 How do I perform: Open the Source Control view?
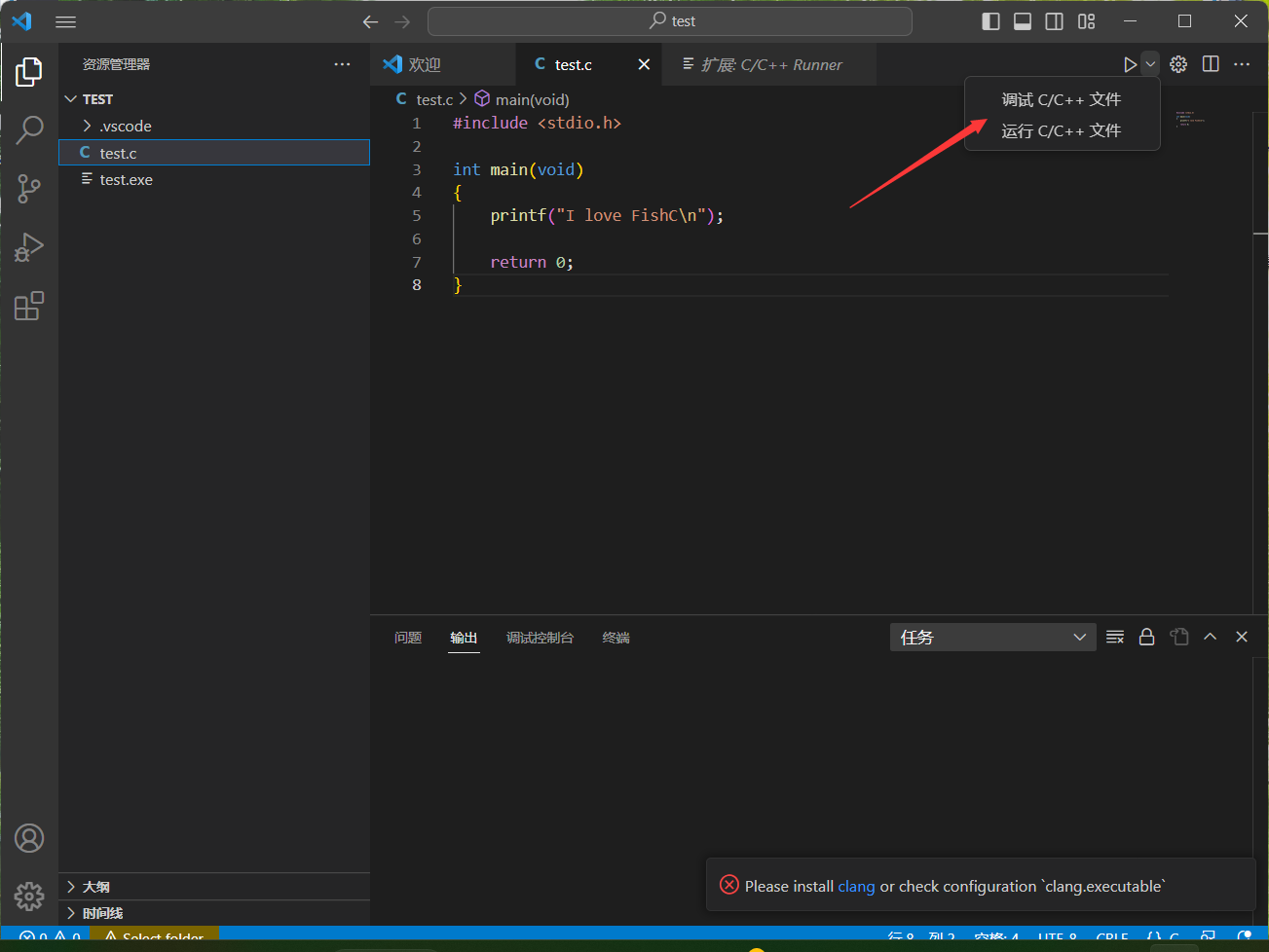(29, 189)
